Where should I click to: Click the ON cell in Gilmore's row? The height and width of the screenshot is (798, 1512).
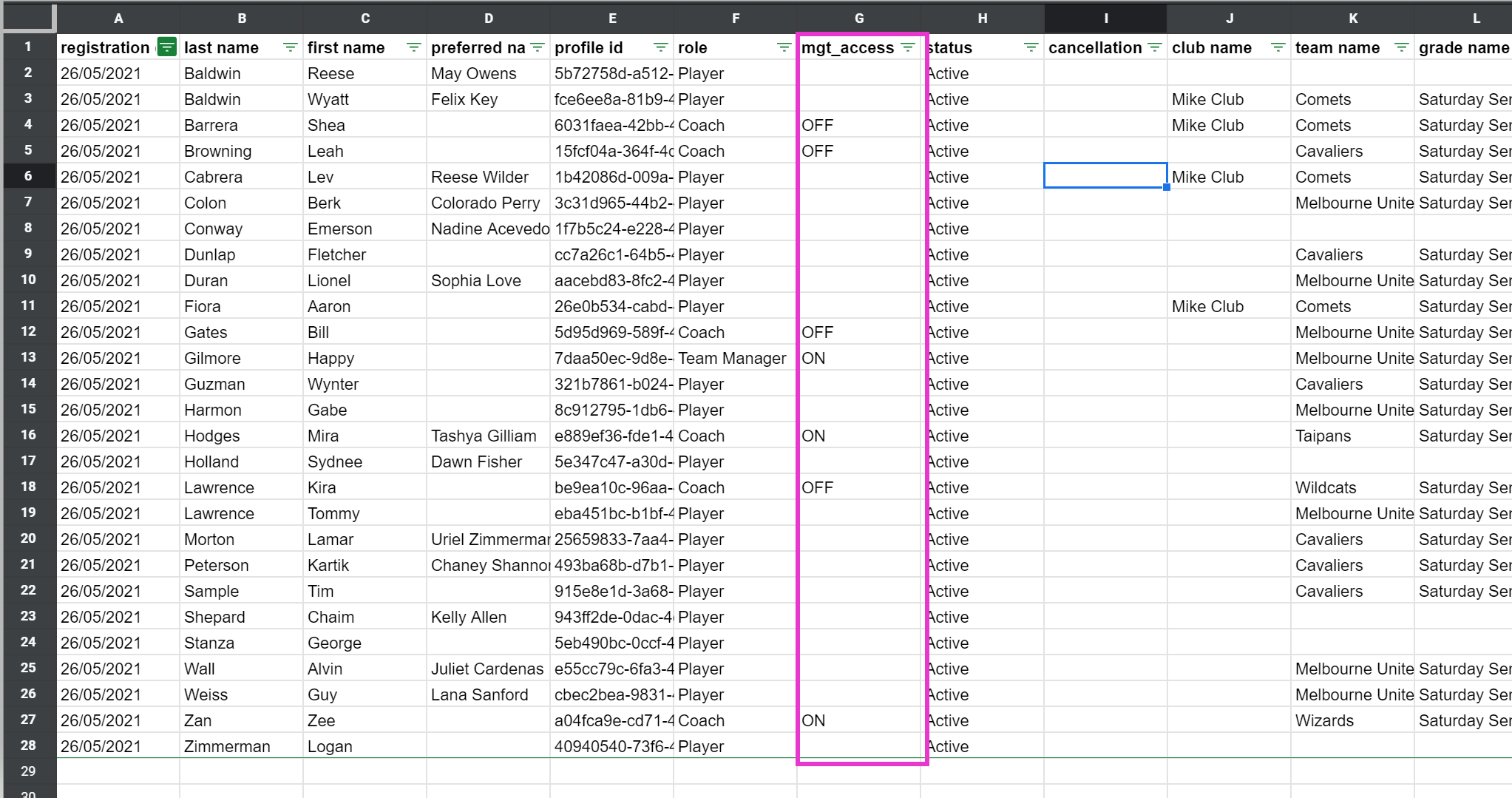pos(858,358)
